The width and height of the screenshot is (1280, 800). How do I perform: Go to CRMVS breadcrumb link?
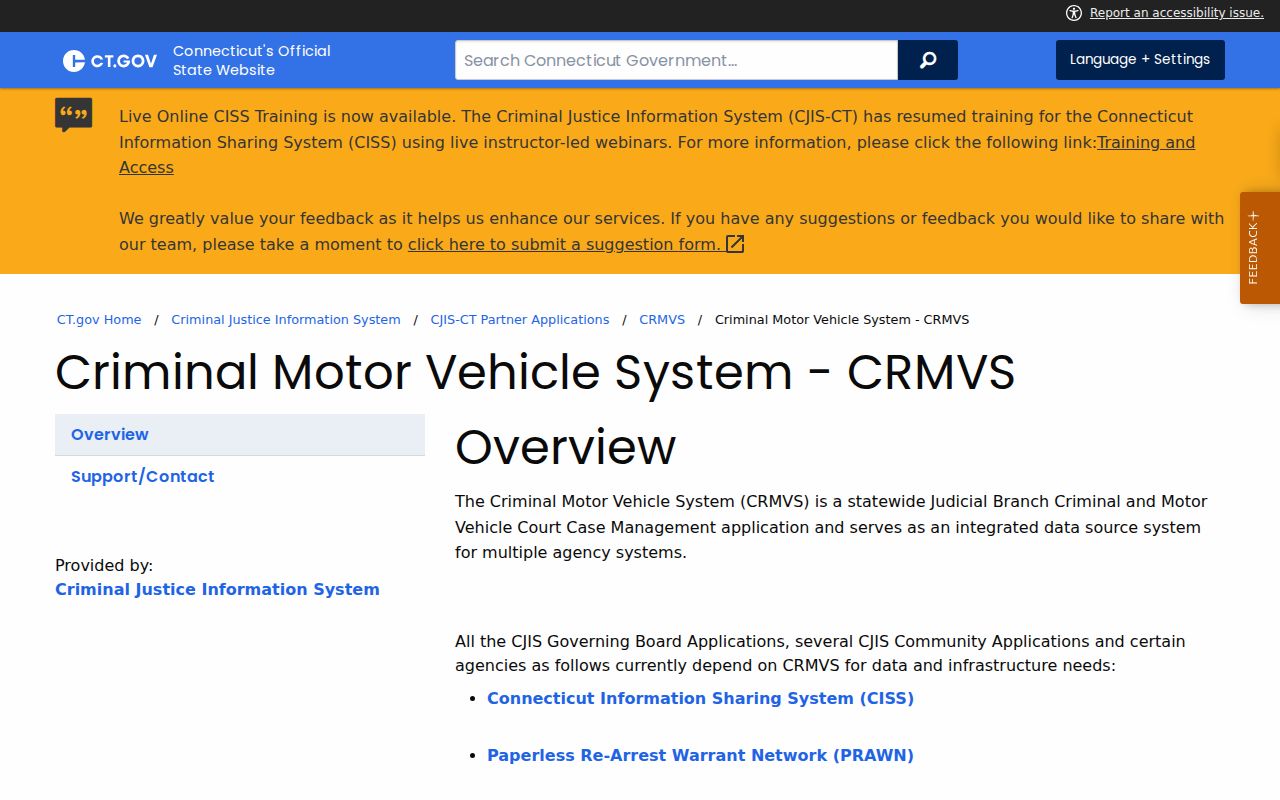pos(662,320)
